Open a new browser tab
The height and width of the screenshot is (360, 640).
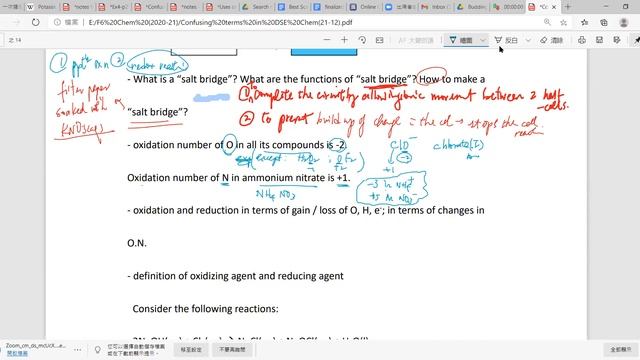[568, 7]
